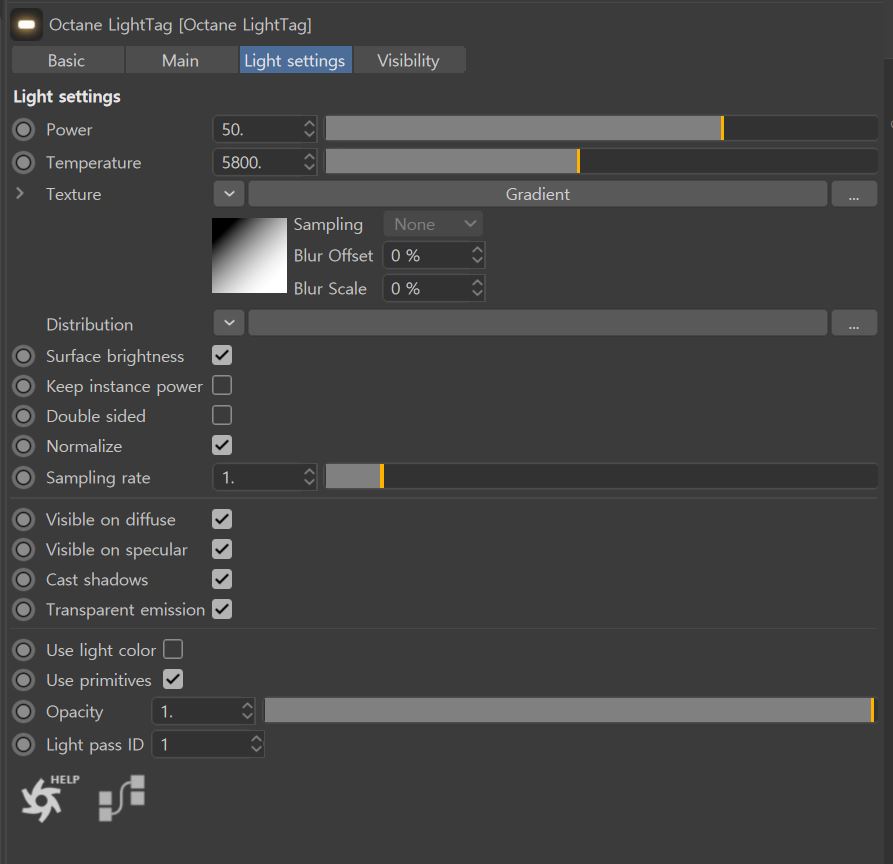Image resolution: width=893 pixels, height=864 pixels.
Task: Switch to the Main tab
Action: click(180, 60)
